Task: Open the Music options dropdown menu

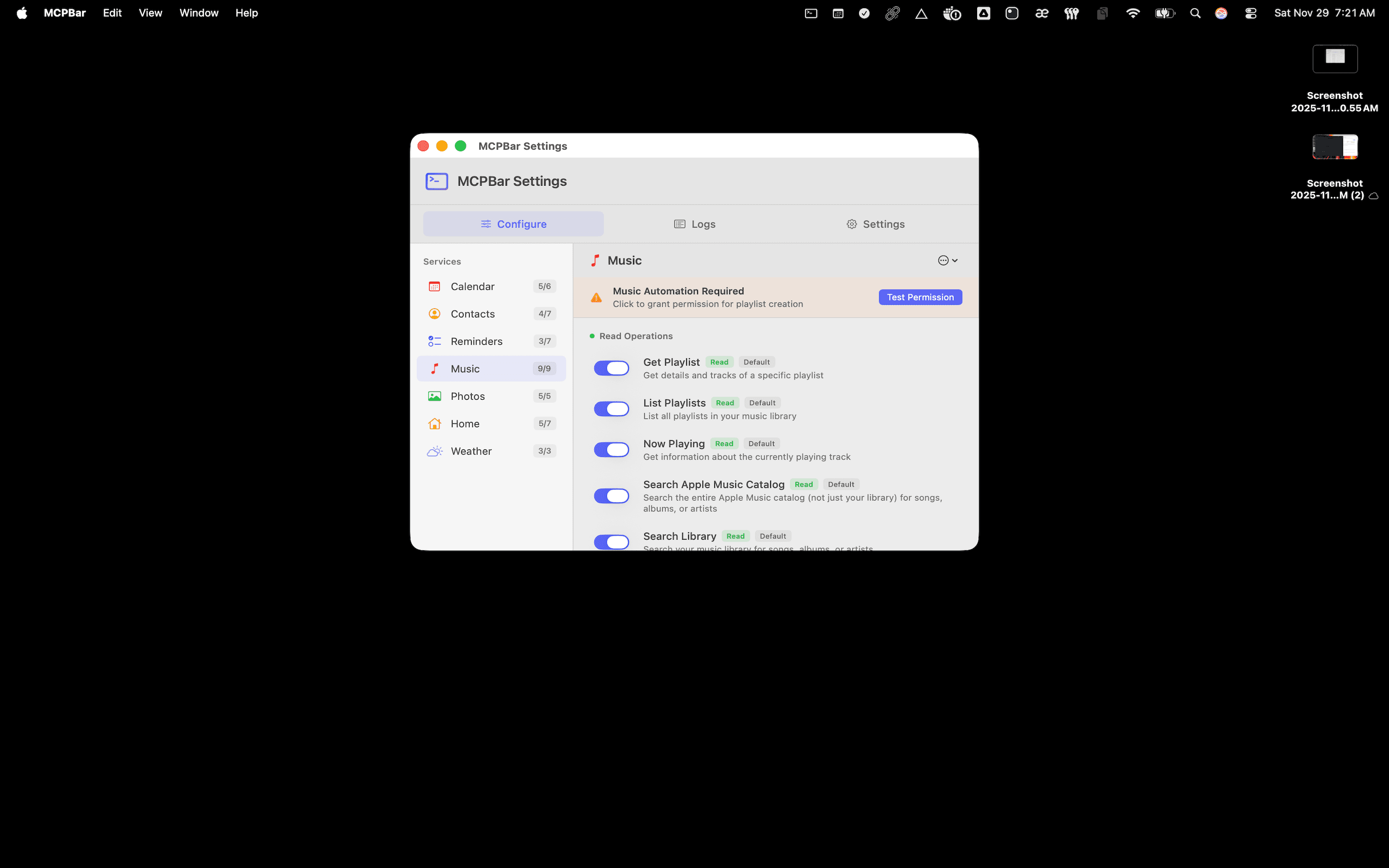Action: point(947,260)
